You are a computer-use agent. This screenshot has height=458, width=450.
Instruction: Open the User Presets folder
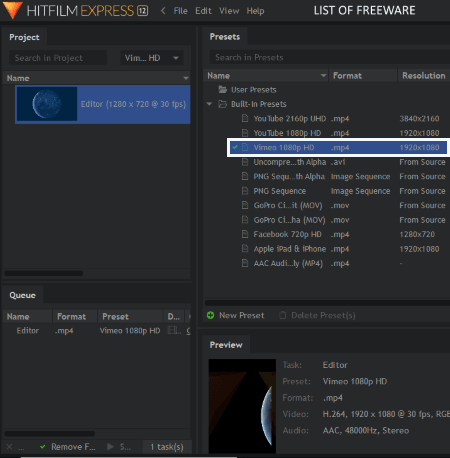pos(253,90)
